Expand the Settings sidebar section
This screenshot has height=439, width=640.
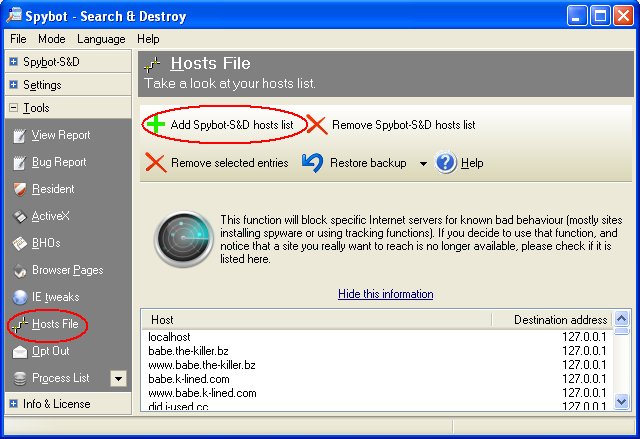coord(13,84)
